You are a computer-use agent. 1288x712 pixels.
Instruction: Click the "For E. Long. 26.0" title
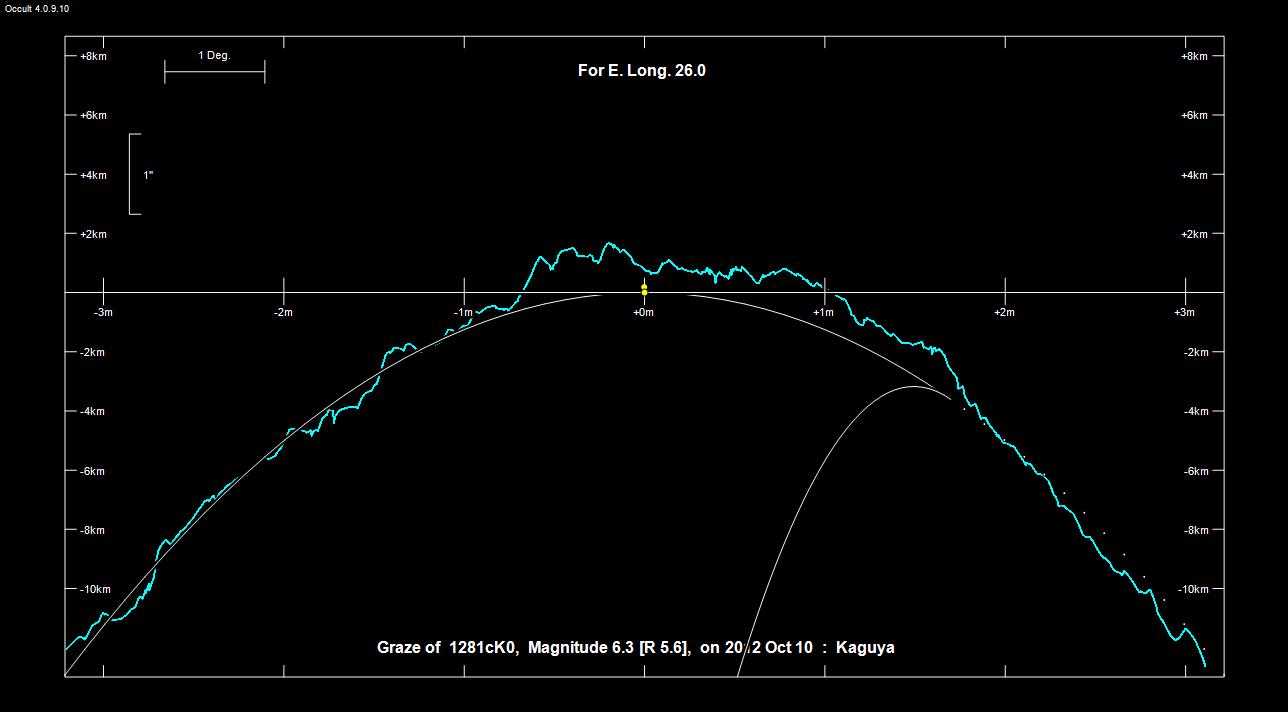(641, 71)
